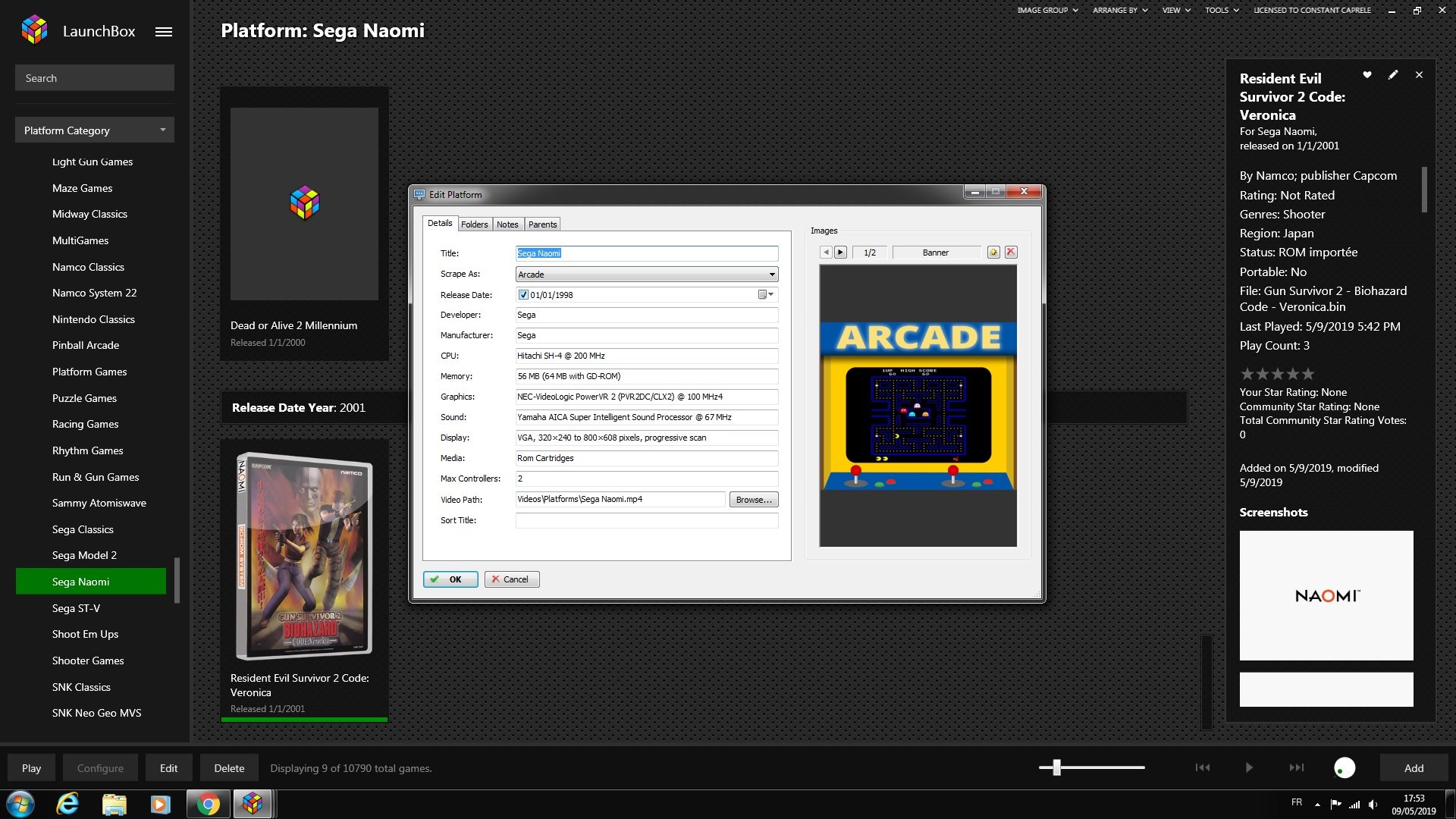Switch to the Folders tab
1456x819 pixels.
pyautogui.click(x=474, y=224)
